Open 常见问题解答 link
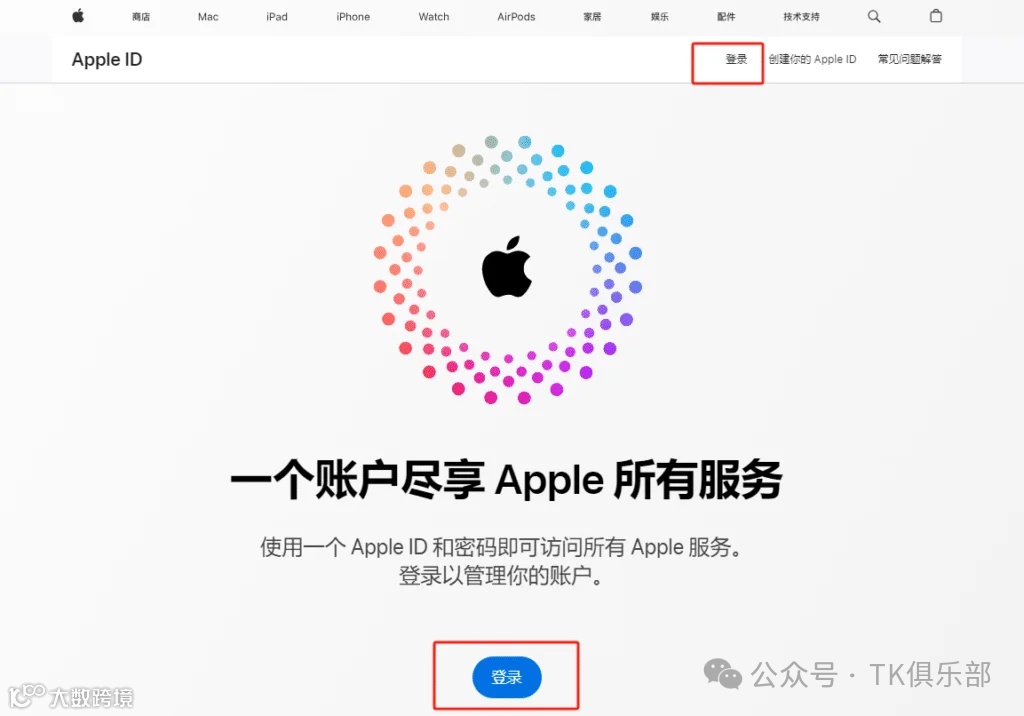This screenshot has height=716, width=1024. [x=910, y=59]
